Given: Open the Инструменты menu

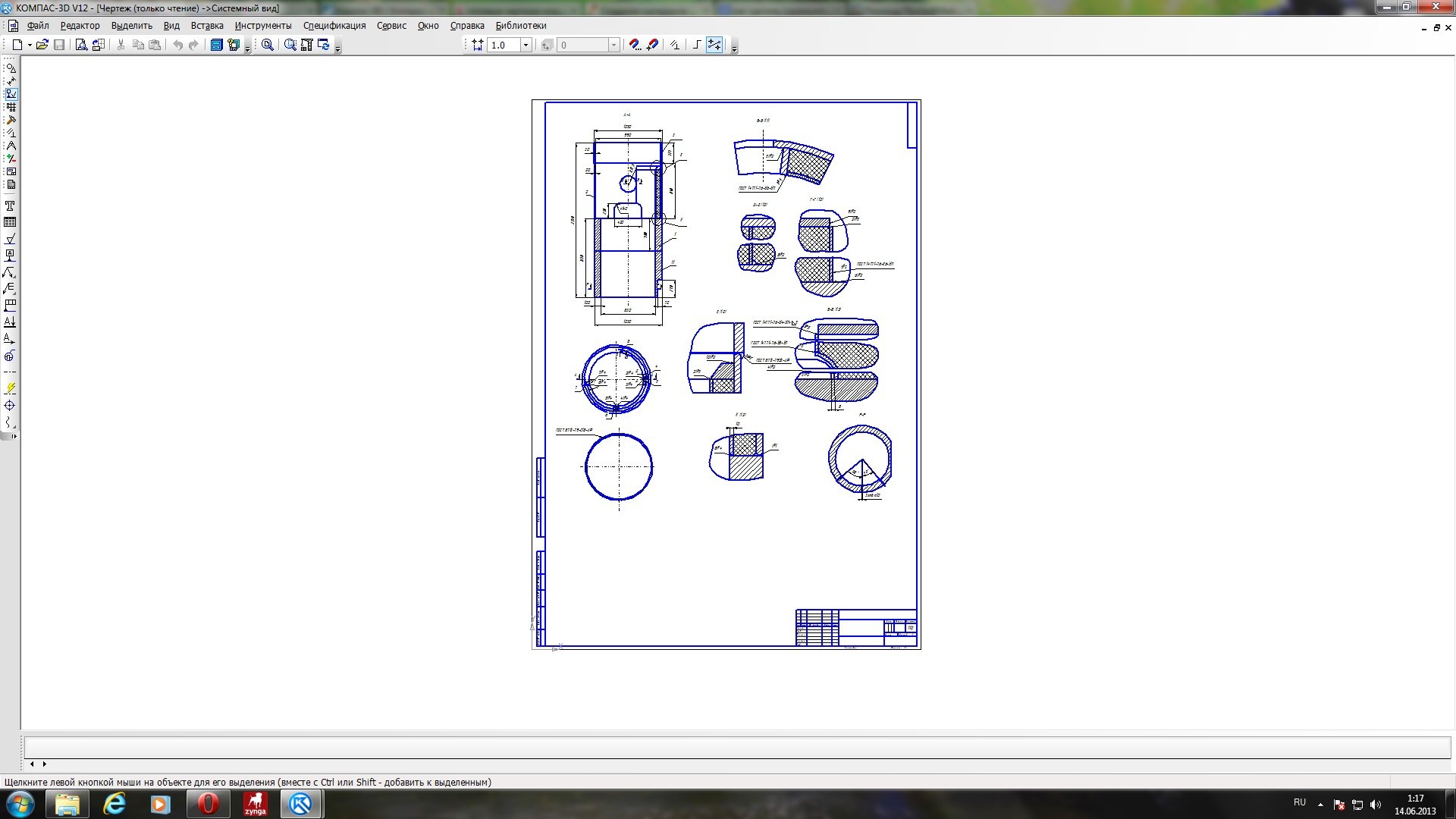Looking at the screenshot, I should coord(262,26).
